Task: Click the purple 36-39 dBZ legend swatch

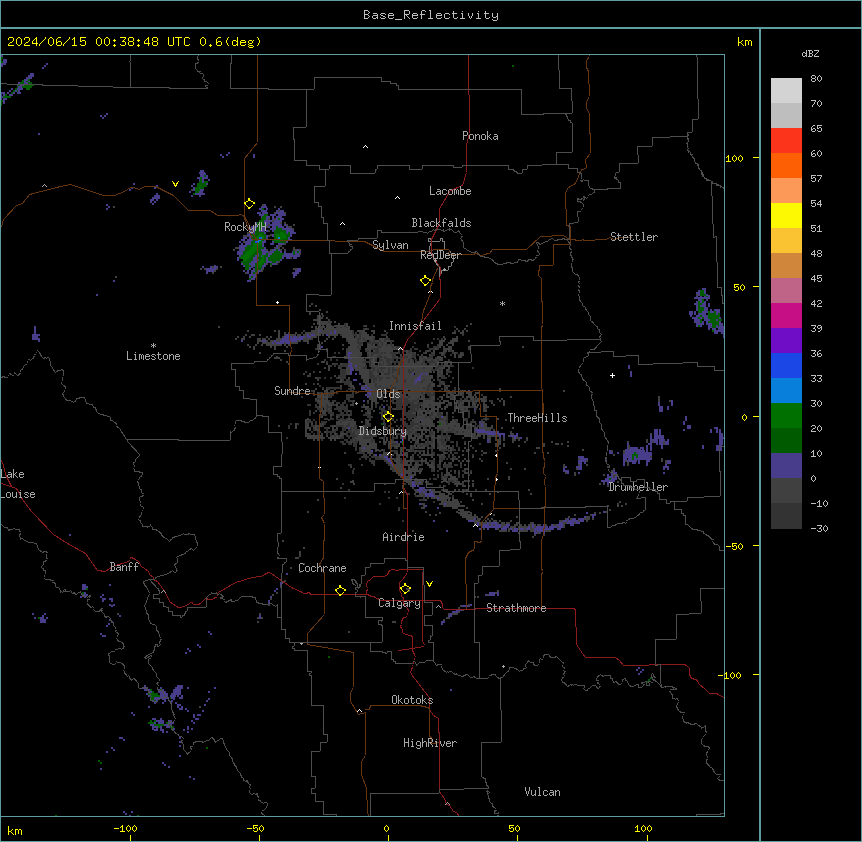Action: (x=786, y=341)
